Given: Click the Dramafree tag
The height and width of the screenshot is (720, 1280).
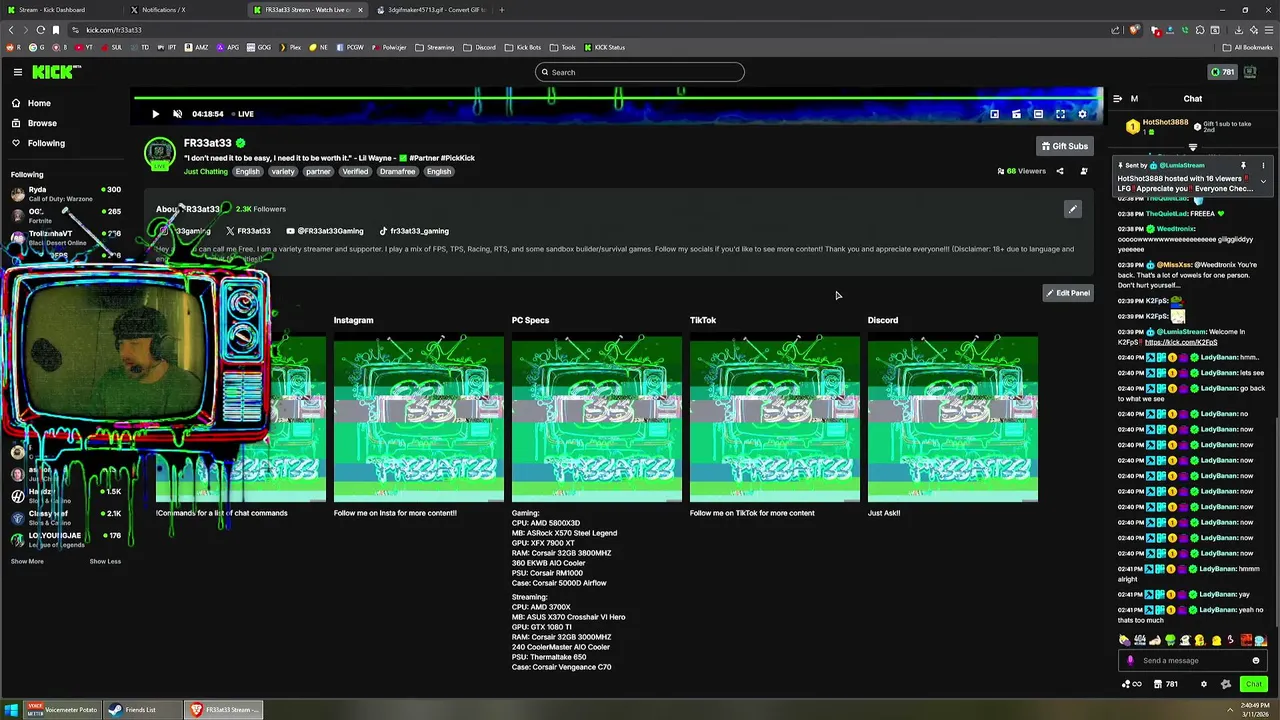Looking at the screenshot, I should 397,171.
